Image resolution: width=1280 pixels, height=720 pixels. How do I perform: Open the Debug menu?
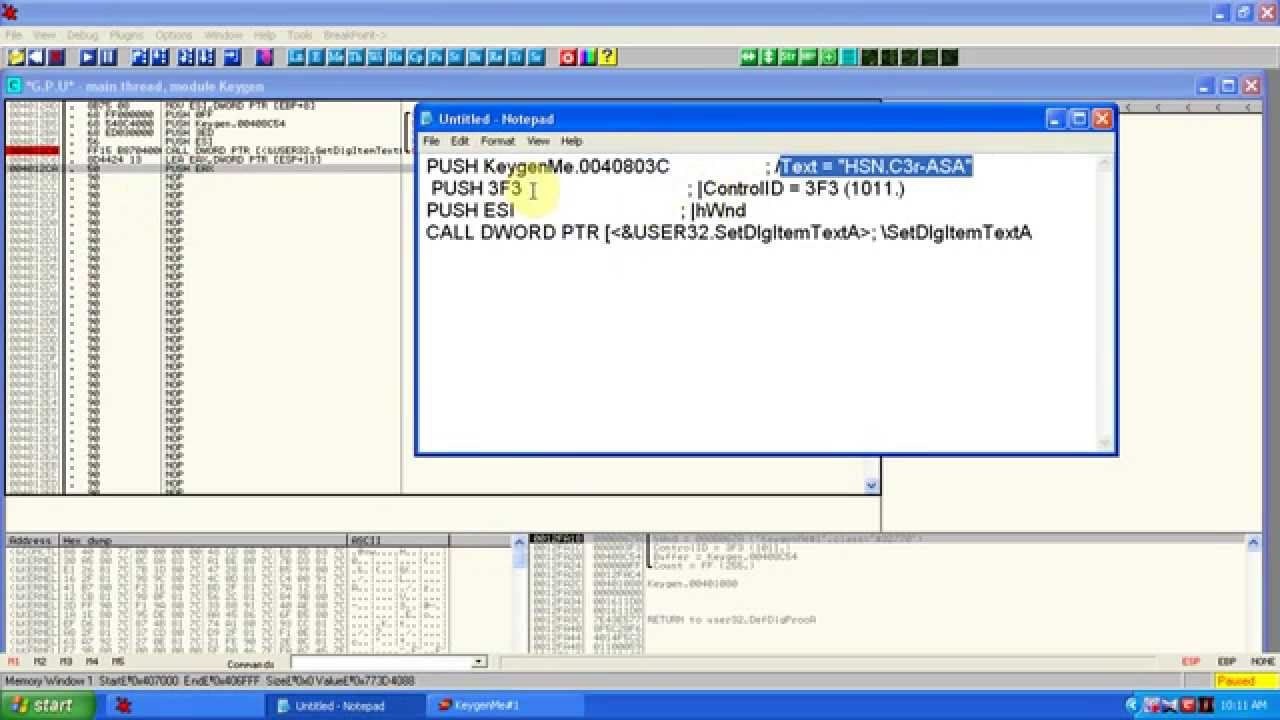click(x=83, y=35)
